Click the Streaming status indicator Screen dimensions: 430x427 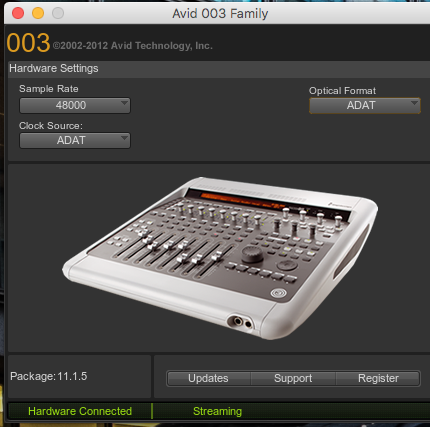(x=217, y=411)
